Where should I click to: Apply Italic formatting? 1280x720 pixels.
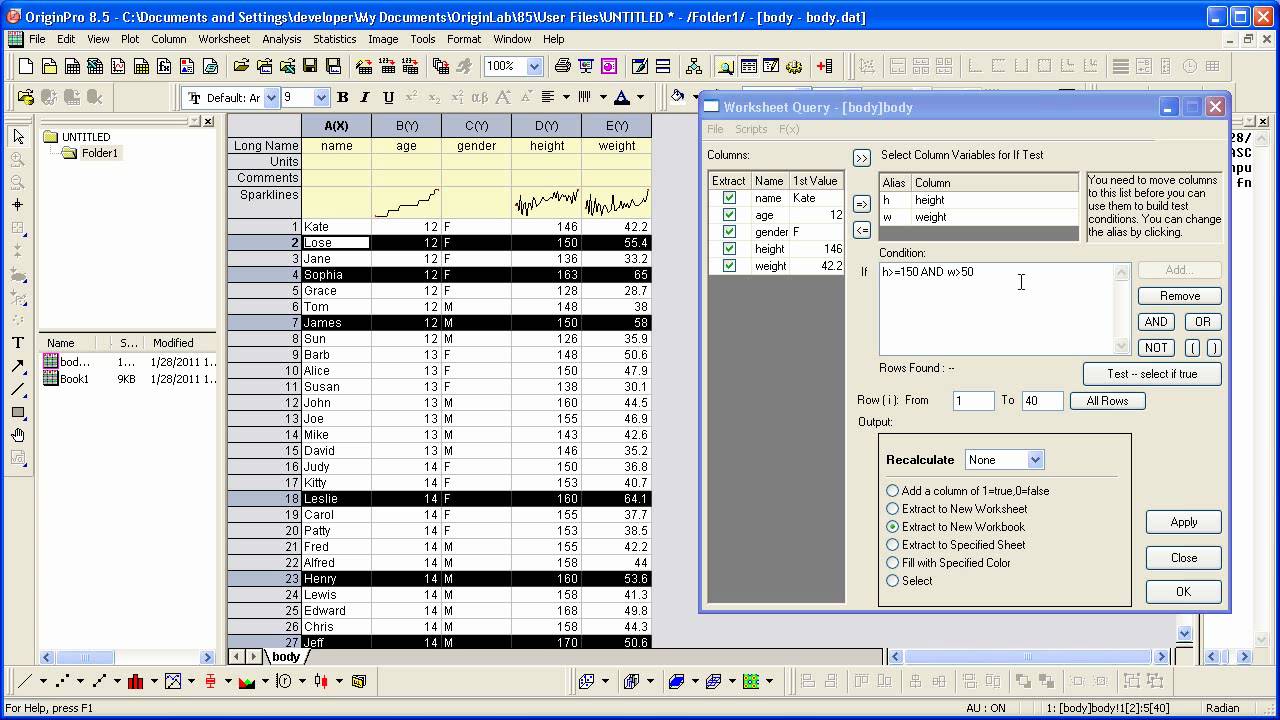coord(365,97)
